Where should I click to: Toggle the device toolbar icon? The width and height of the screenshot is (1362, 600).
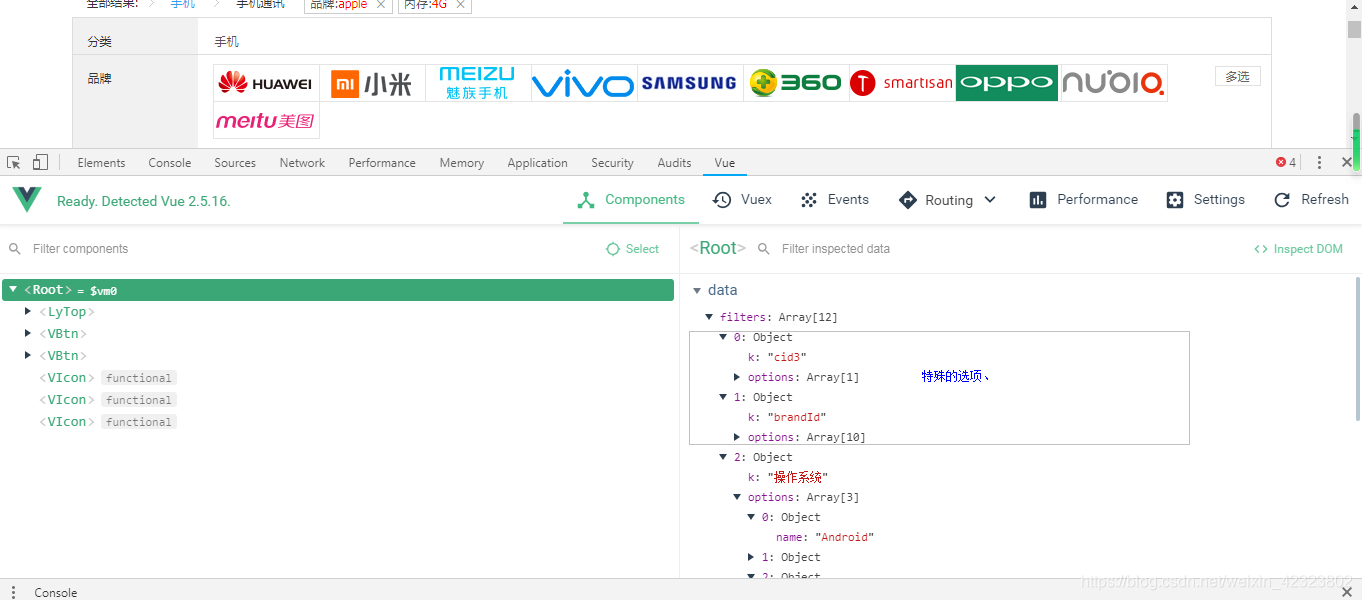point(40,162)
